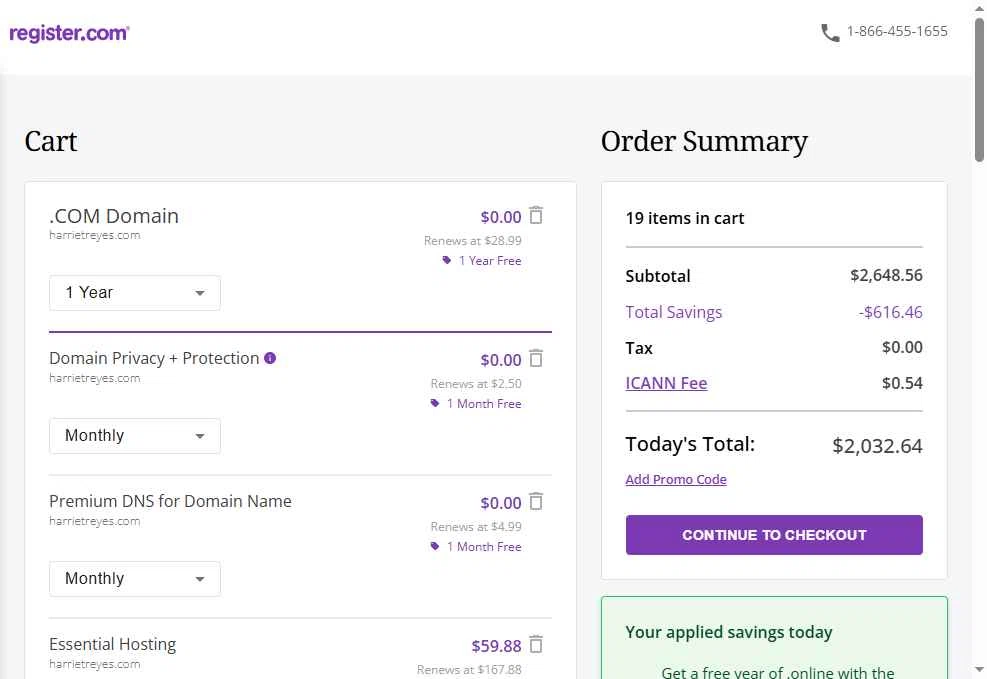Open Premium DNS Monthly billing dropdown
The height and width of the screenshot is (679, 987).
[x=135, y=578]
